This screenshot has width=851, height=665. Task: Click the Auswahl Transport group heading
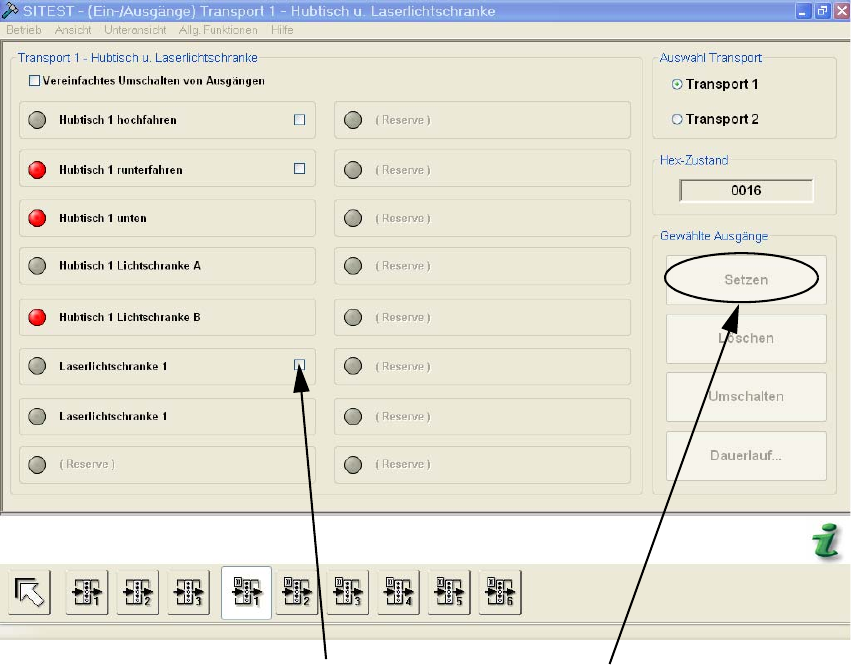[x=710, y=58]
